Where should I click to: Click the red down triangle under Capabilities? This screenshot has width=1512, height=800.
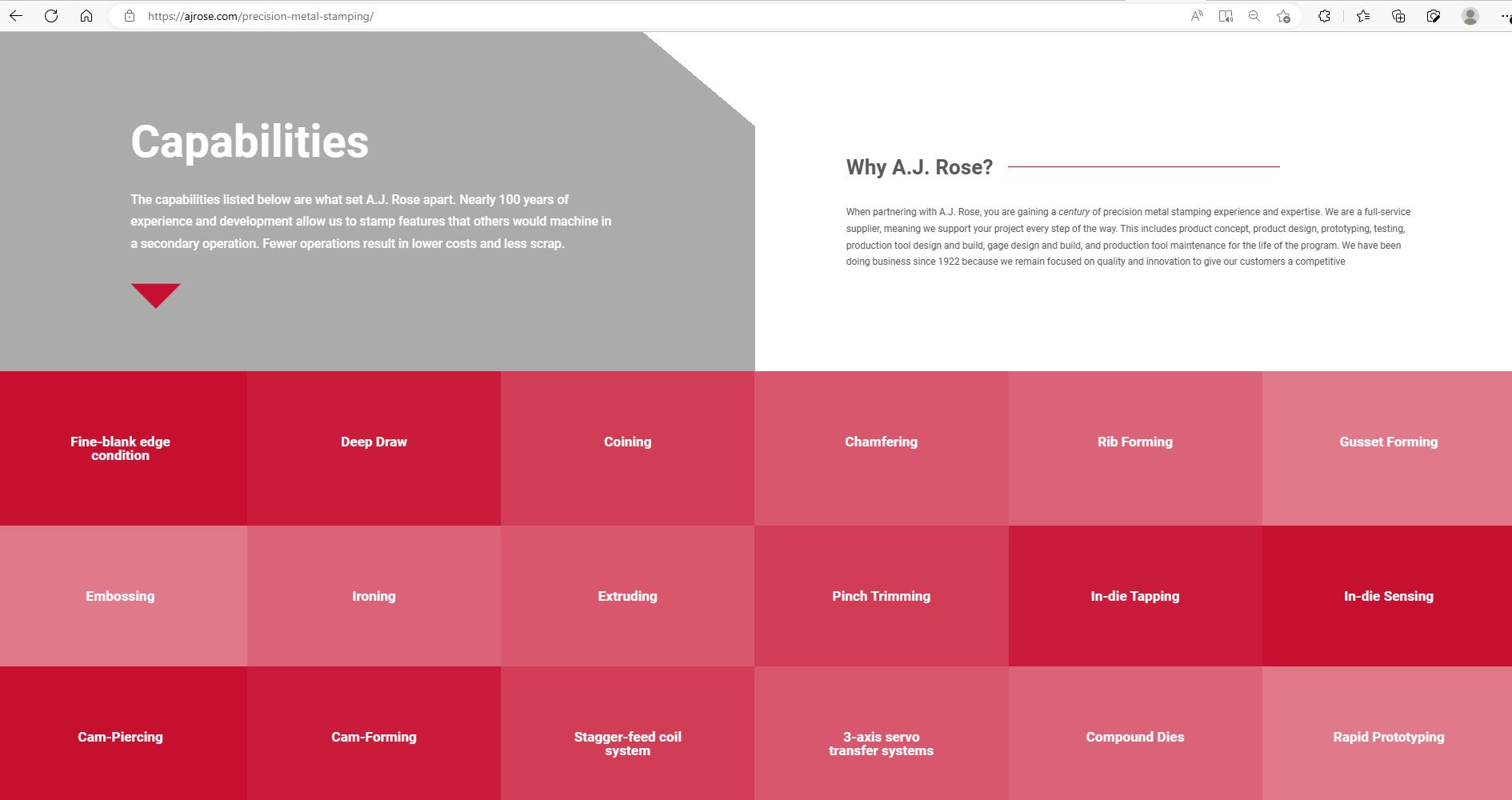point(155,294)
